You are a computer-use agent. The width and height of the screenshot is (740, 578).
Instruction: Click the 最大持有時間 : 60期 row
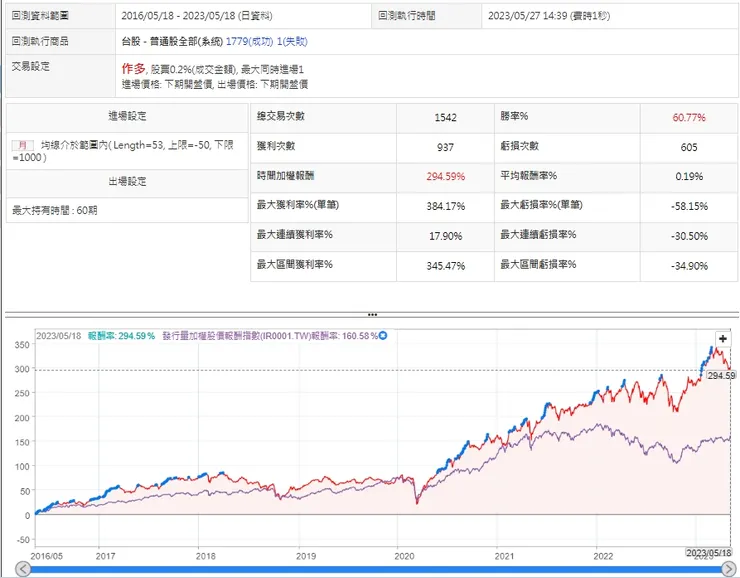tap(127, 210)
